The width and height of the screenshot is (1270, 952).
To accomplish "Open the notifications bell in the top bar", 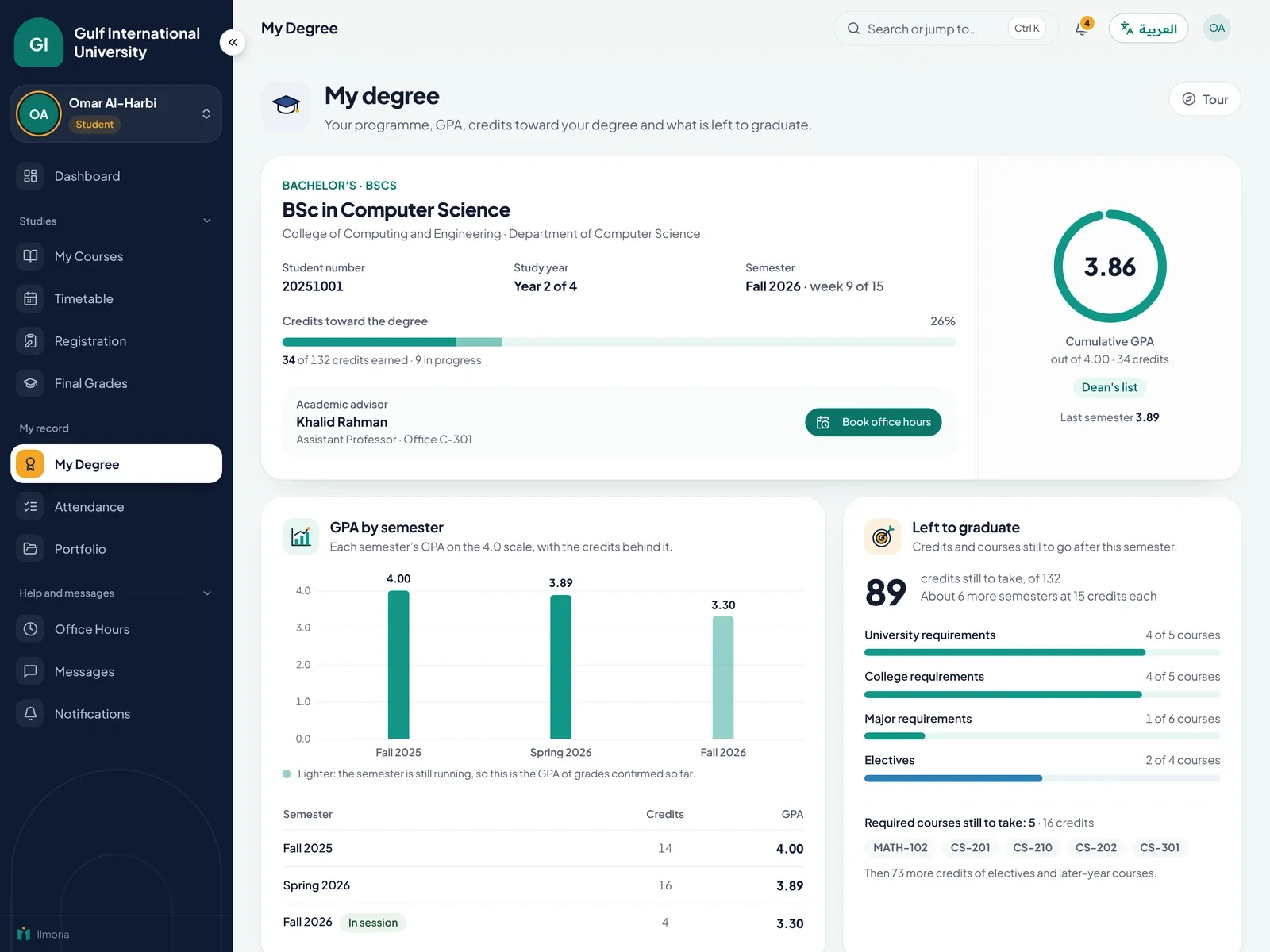I will click(1082, 29).
